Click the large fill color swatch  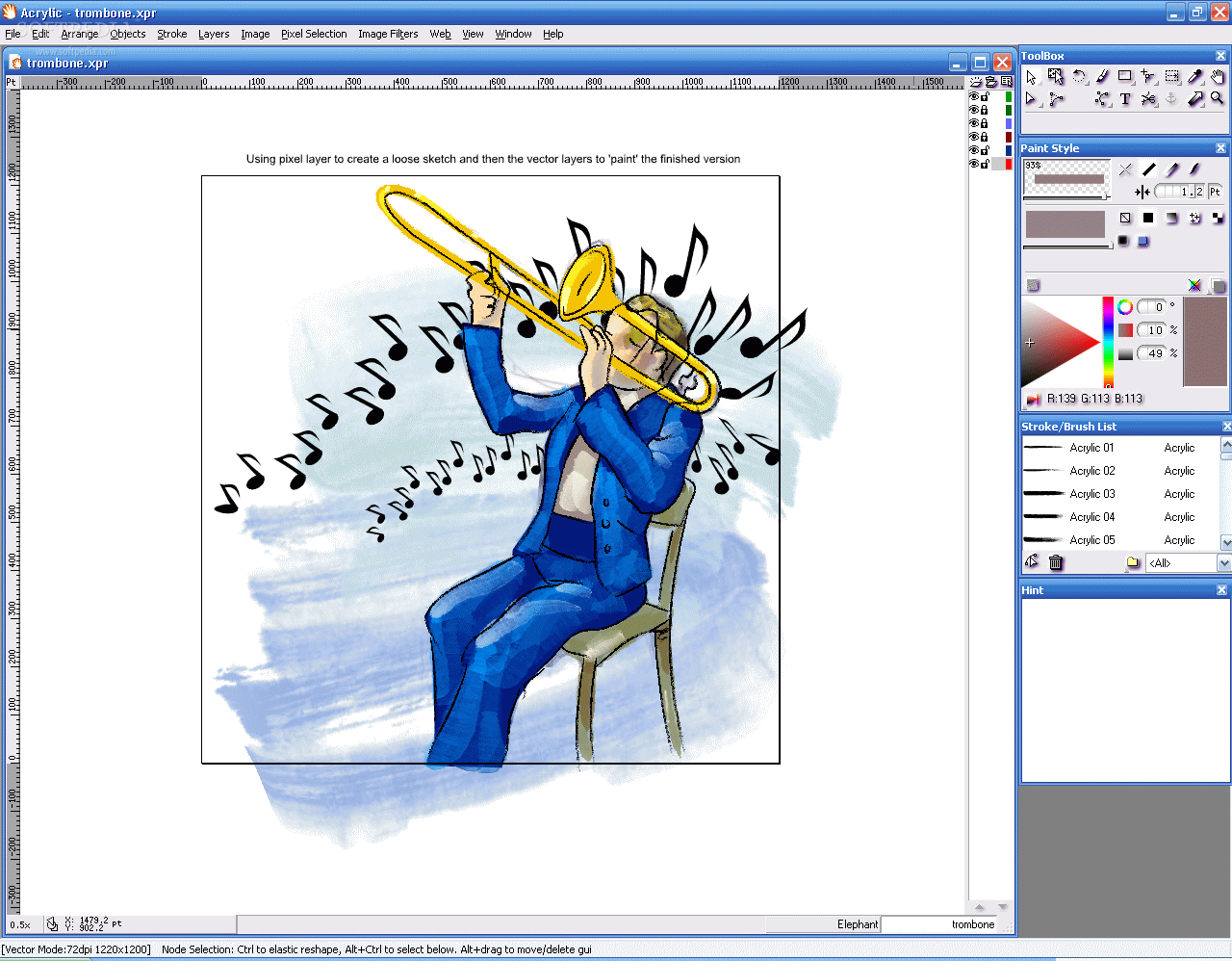coord(1065,224)
